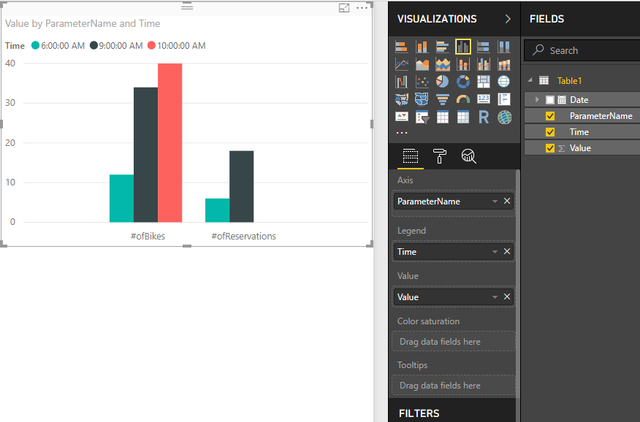Screen dimensions: 640x422
Task: Select the clustered column chart visualization
Action: pos(463,47)
